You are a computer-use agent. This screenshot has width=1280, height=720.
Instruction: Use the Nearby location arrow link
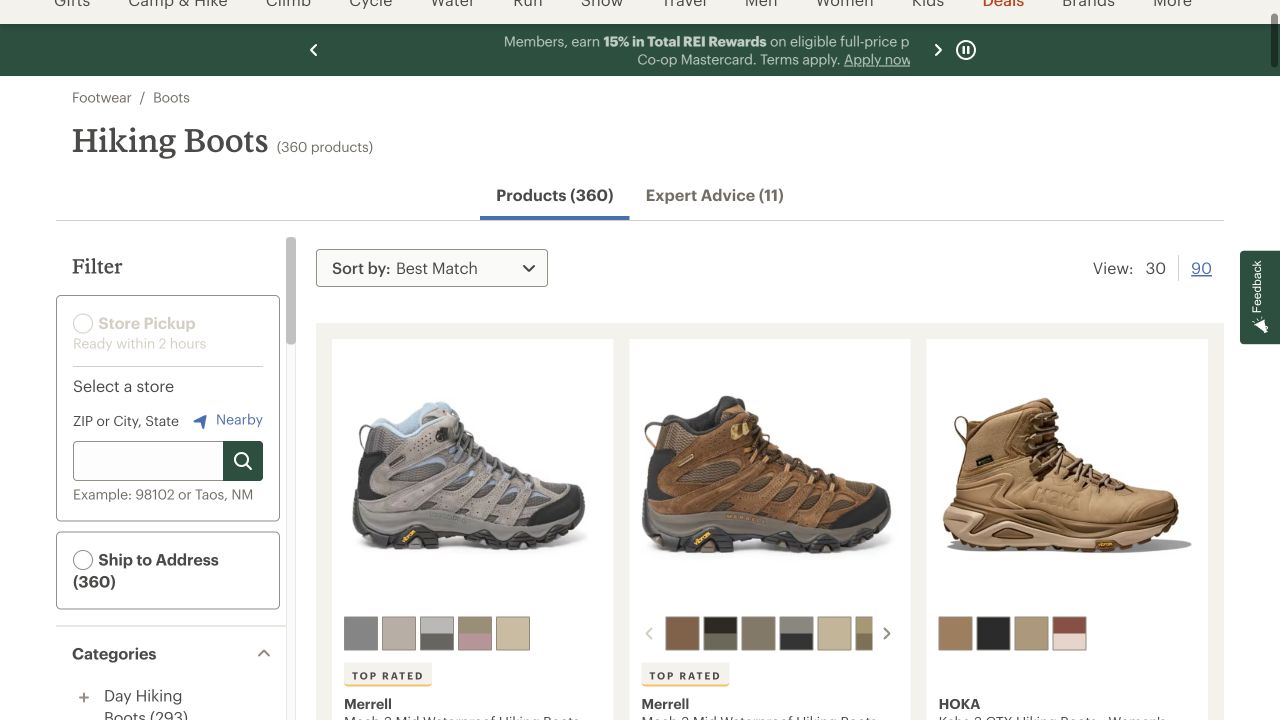click(x=228, y=420)
